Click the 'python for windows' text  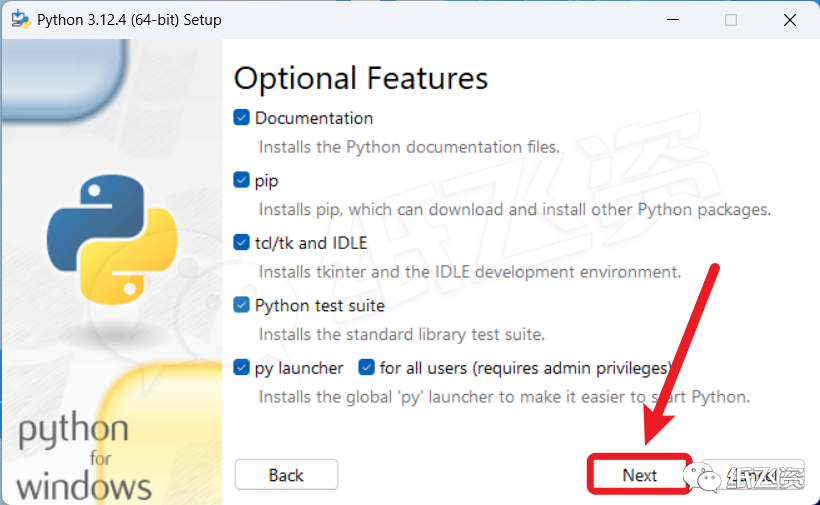pos(84,457)
